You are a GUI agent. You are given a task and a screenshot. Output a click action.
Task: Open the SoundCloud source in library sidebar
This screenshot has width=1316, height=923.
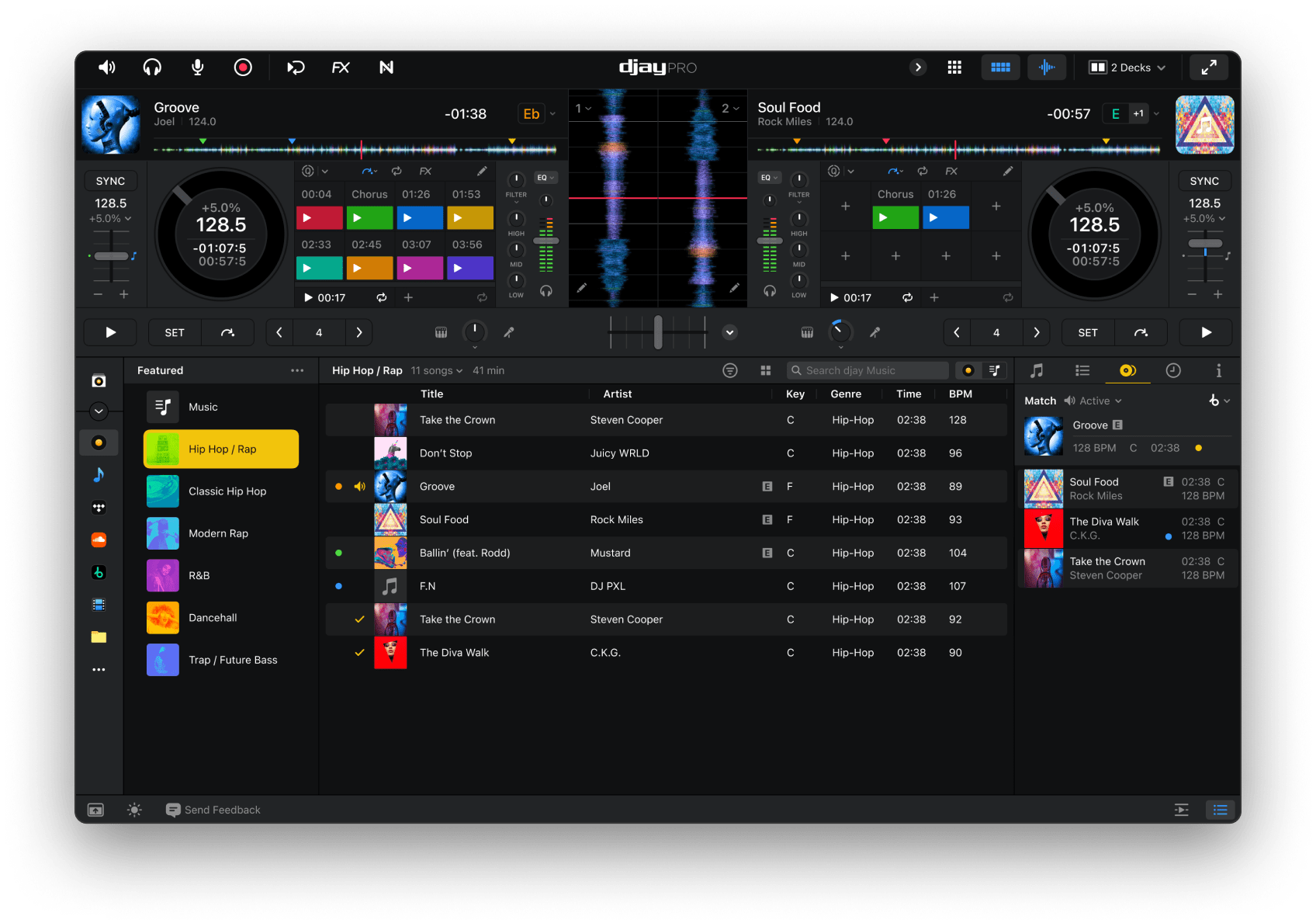(99, 540)
